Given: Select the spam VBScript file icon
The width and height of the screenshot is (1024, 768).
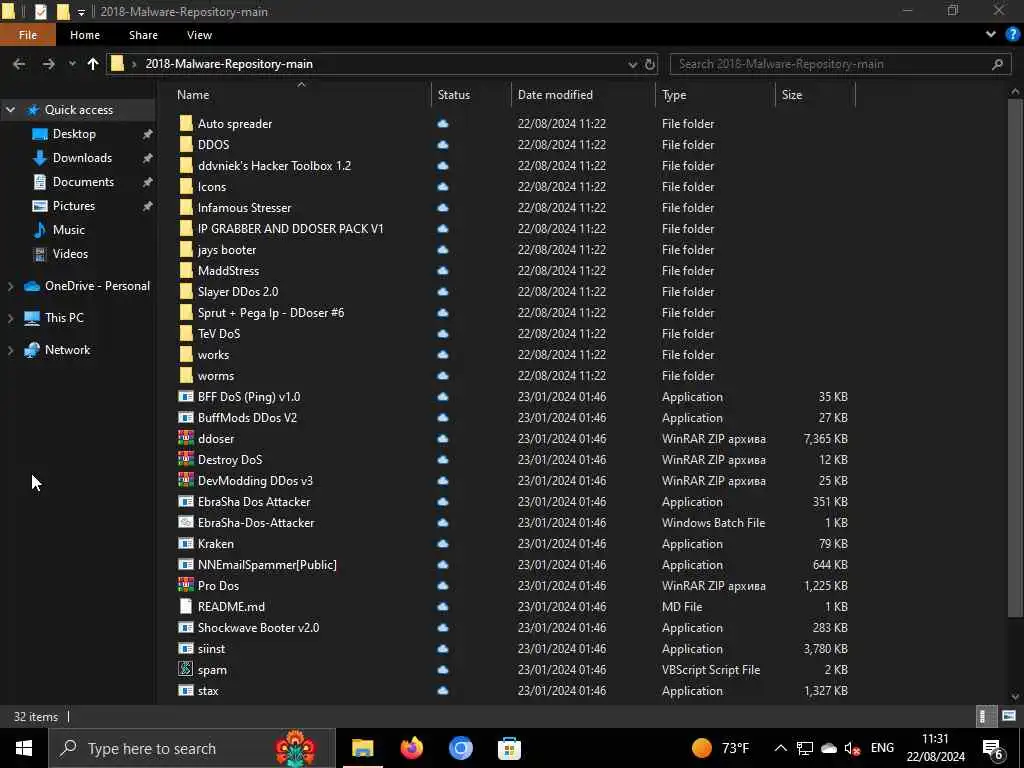Looking at the screenshot, I should tap(186, 669).
